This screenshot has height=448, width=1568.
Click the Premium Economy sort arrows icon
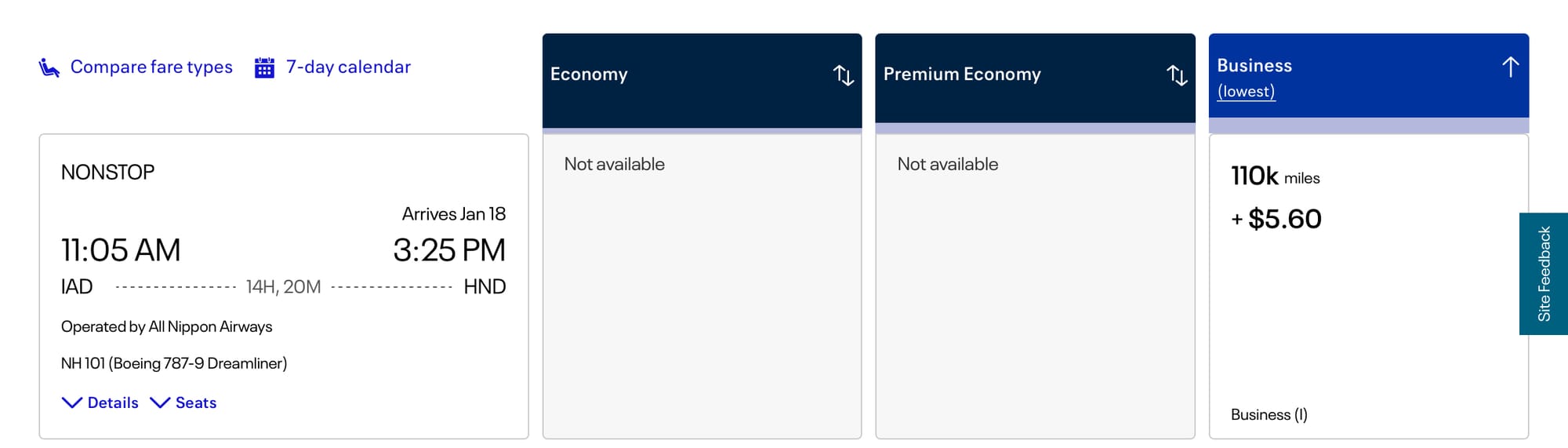click(x=1177, y=75)
